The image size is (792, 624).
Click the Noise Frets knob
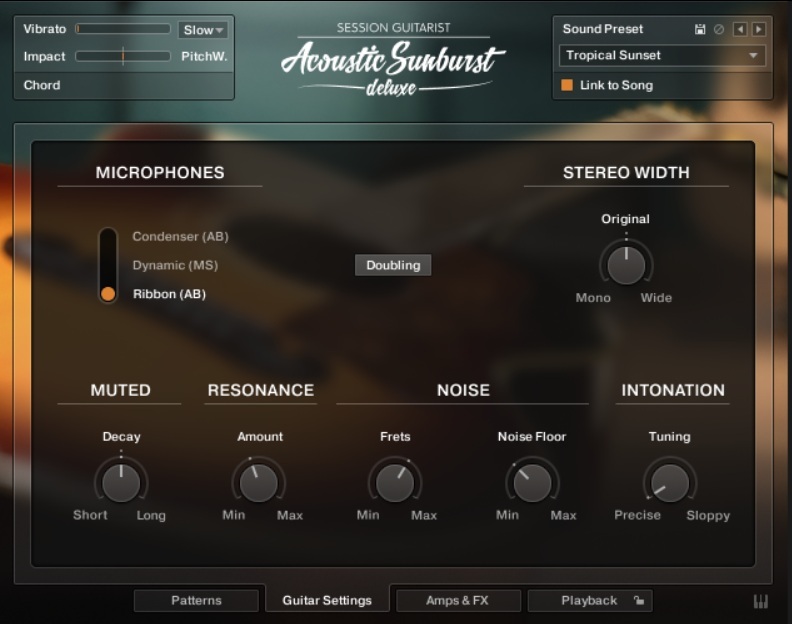(x=395, y=483)
